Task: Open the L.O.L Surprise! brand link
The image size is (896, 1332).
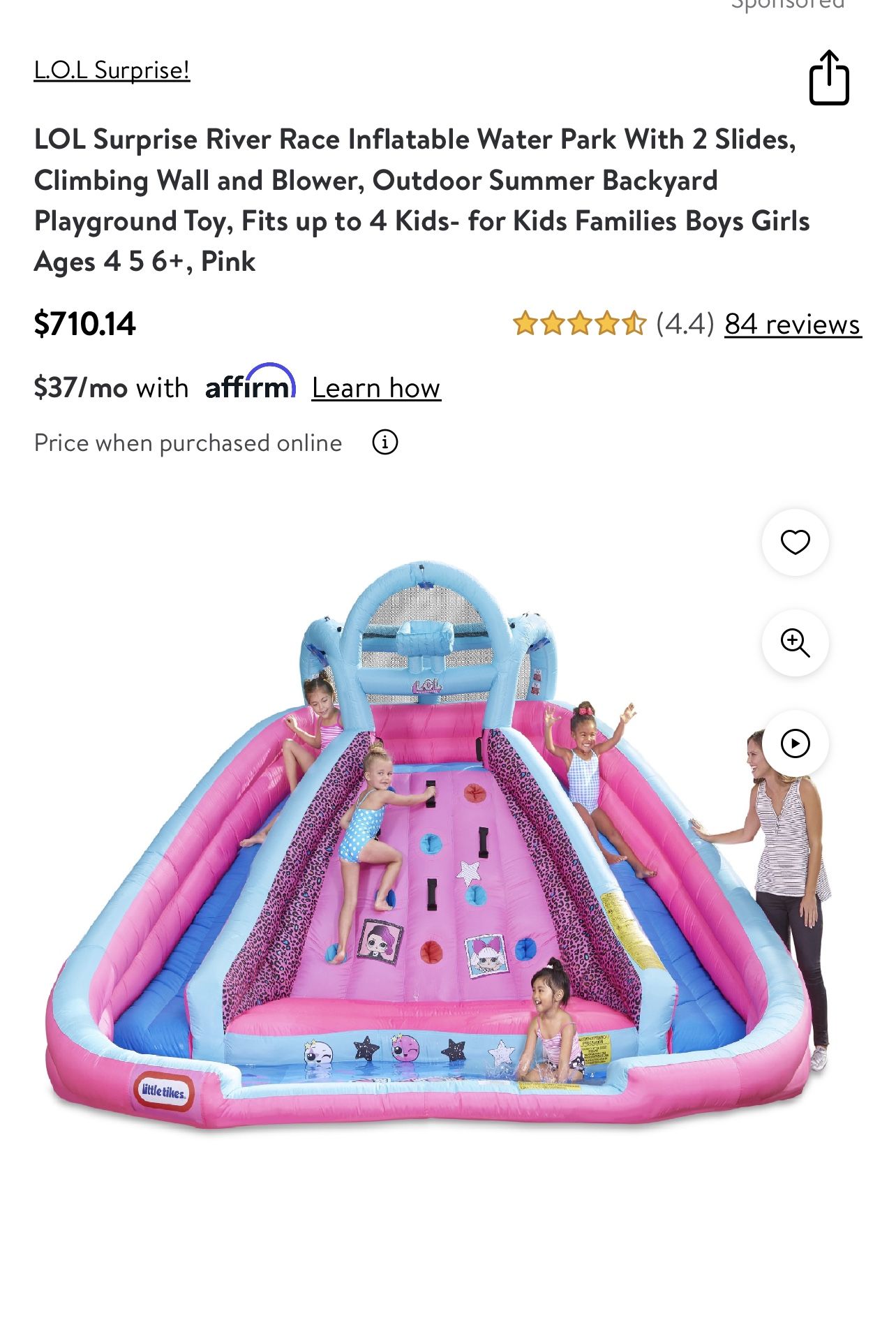Action: 112,71
